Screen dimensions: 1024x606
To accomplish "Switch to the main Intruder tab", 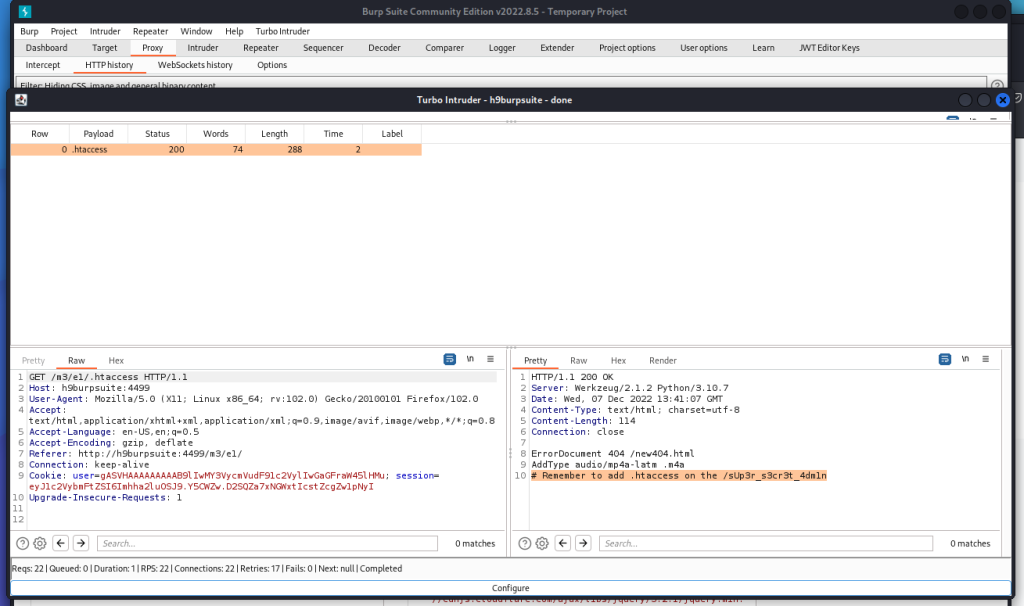I will pos(203,48).
